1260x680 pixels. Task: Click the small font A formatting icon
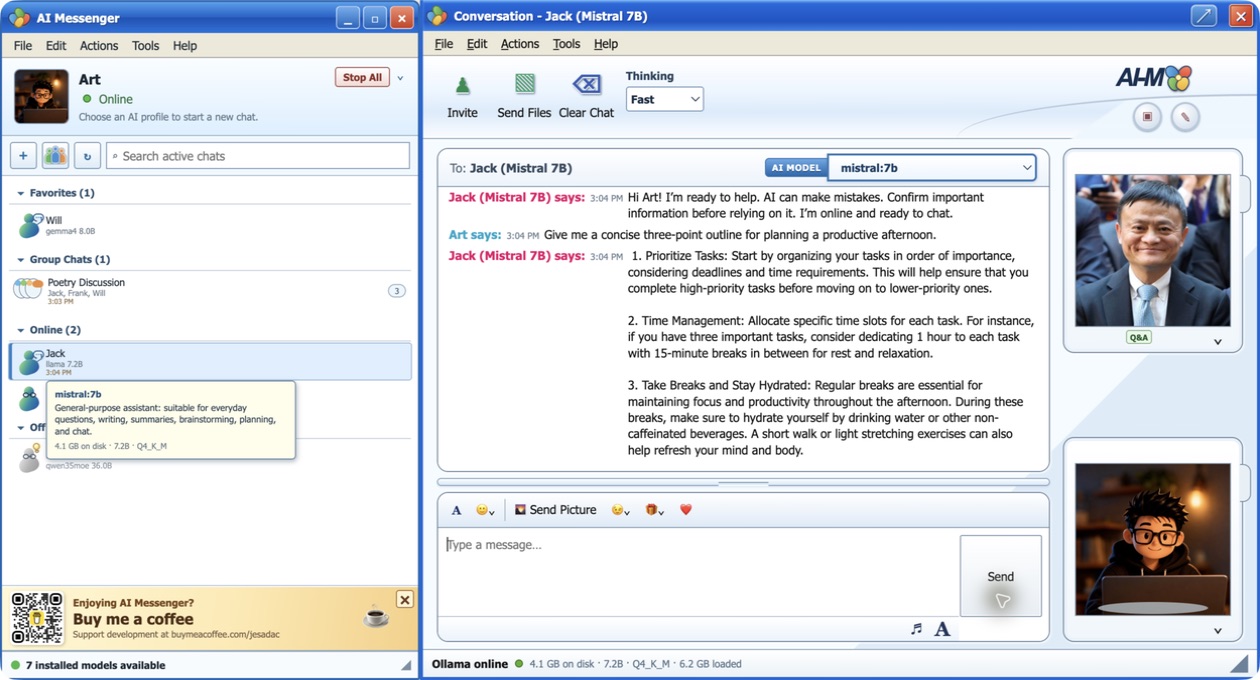click(x=456, y=510)
